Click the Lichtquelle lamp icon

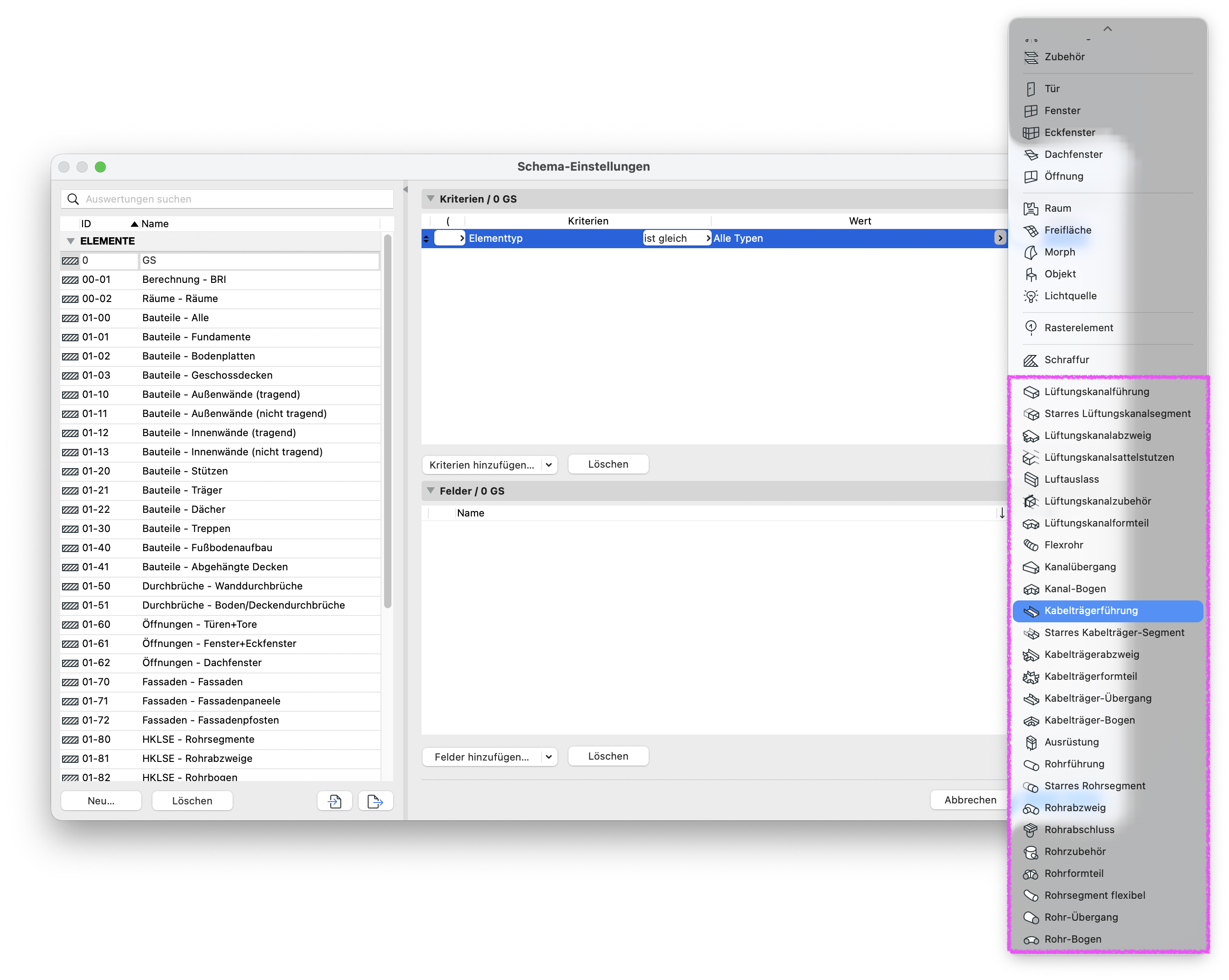pos(1031,296)
